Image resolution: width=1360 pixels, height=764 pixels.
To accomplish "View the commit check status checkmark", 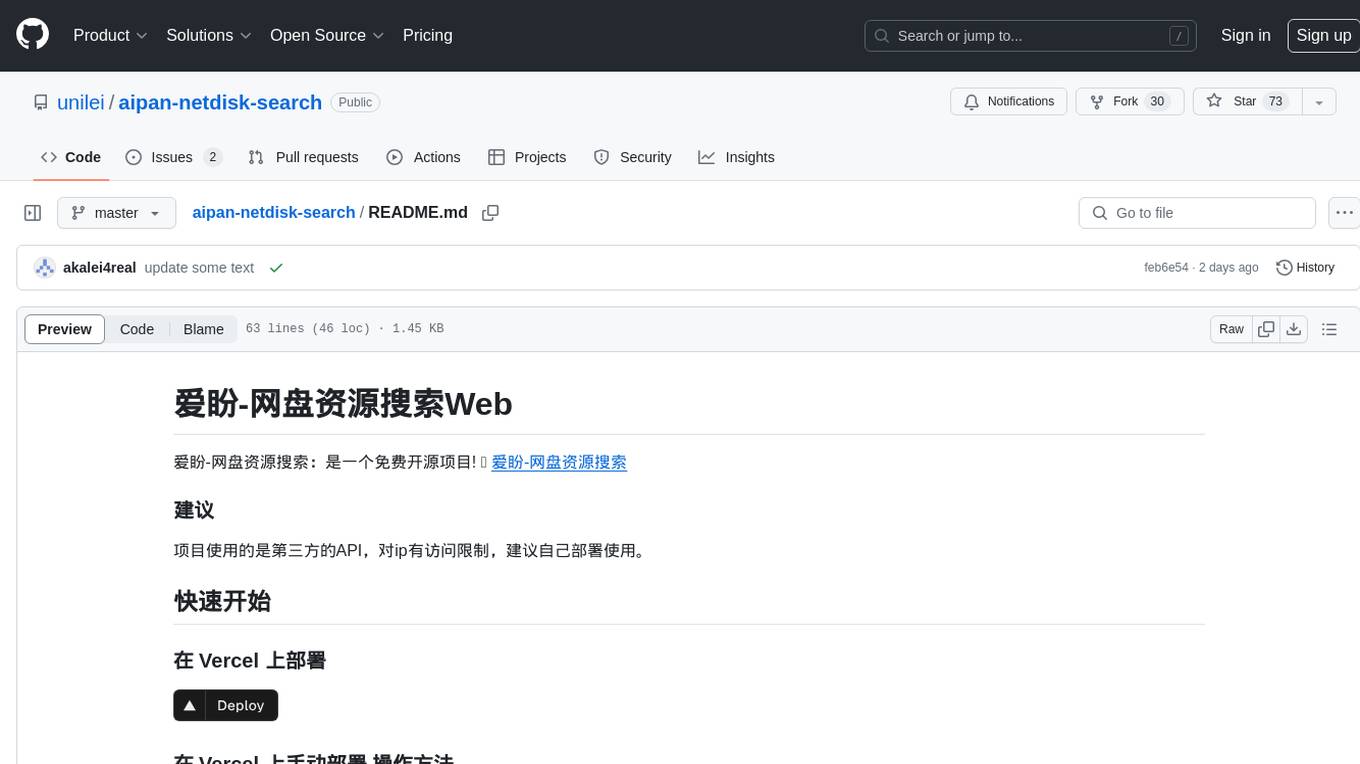I will tap(276, 268).
